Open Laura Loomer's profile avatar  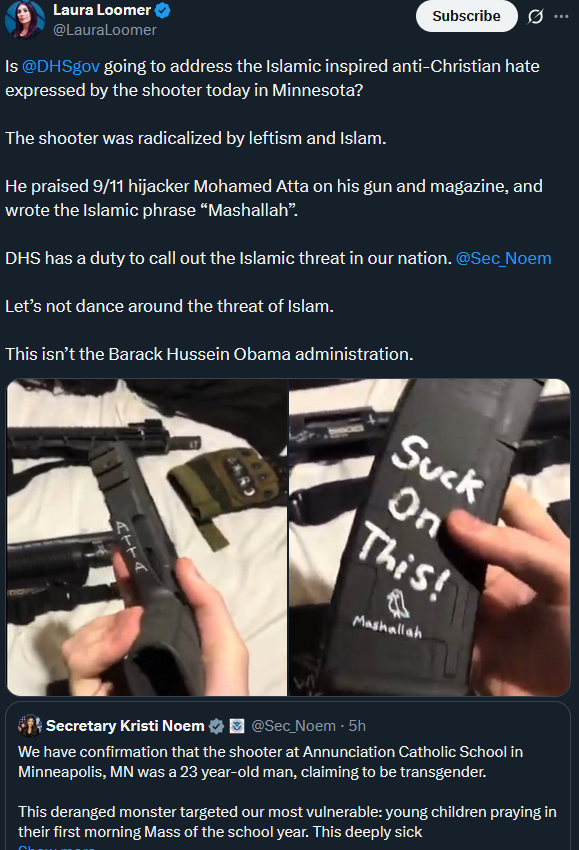point(24,19)
